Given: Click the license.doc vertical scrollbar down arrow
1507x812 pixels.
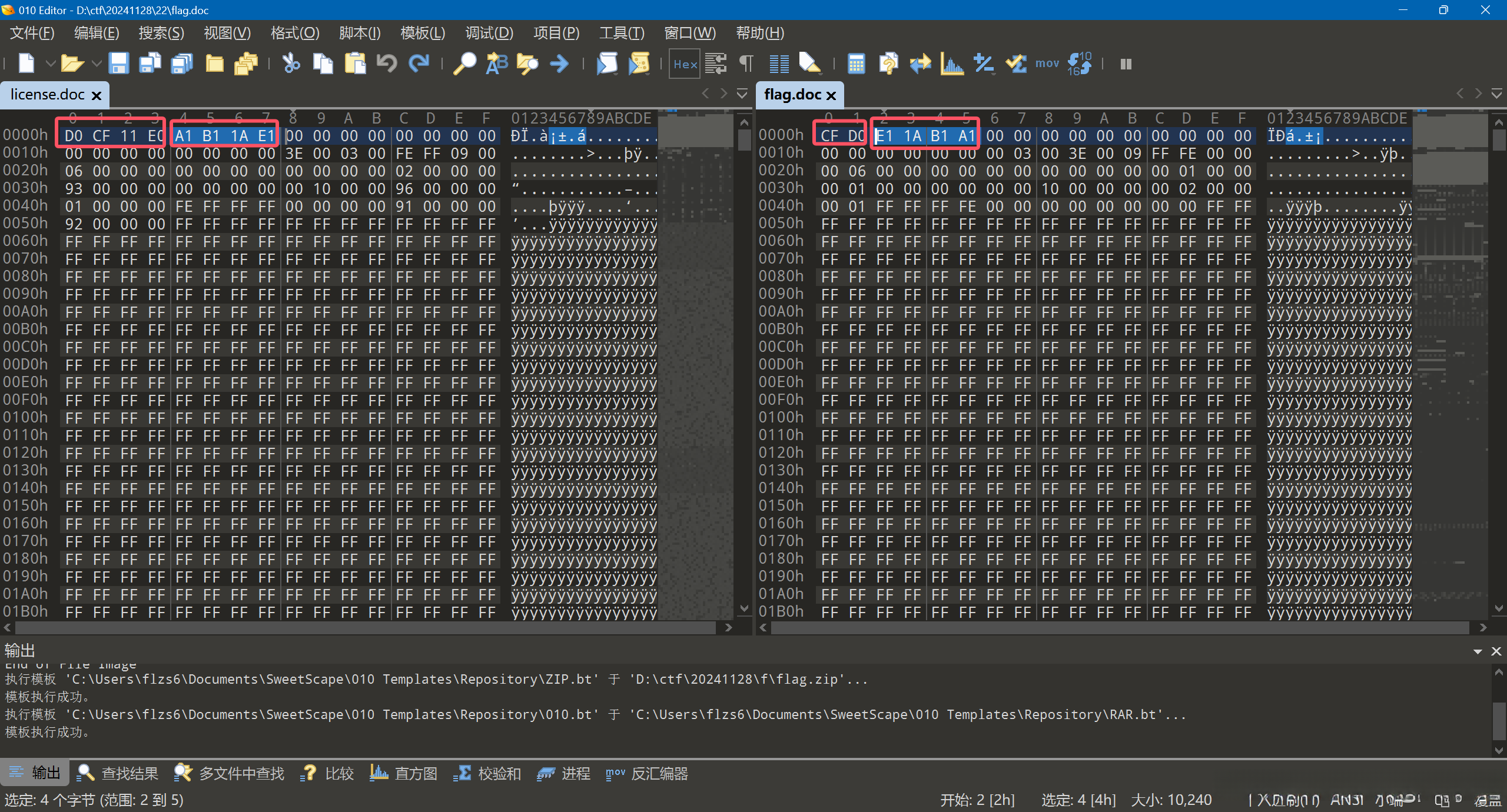Looking at the screenshot, I should [744, 608].
